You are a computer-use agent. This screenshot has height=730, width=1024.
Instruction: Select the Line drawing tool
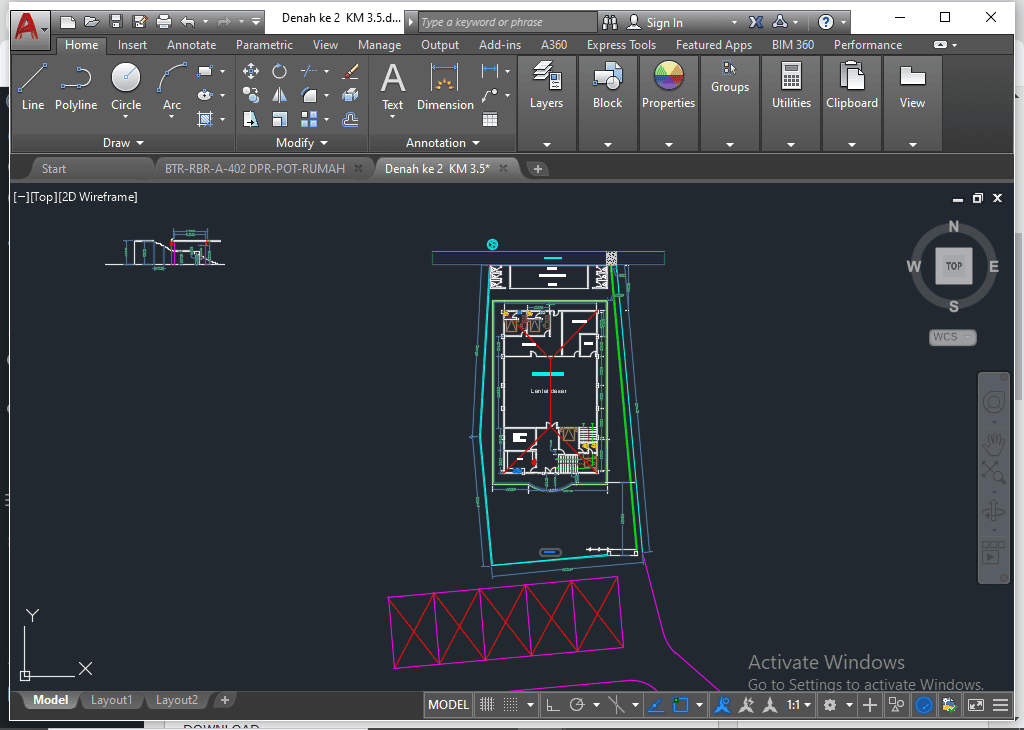[33, 80]
